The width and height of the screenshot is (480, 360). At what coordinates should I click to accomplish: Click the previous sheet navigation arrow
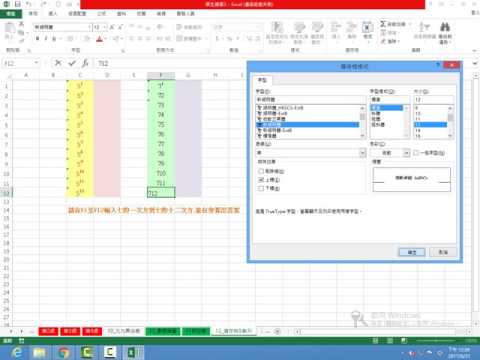(x=11, y=331)
